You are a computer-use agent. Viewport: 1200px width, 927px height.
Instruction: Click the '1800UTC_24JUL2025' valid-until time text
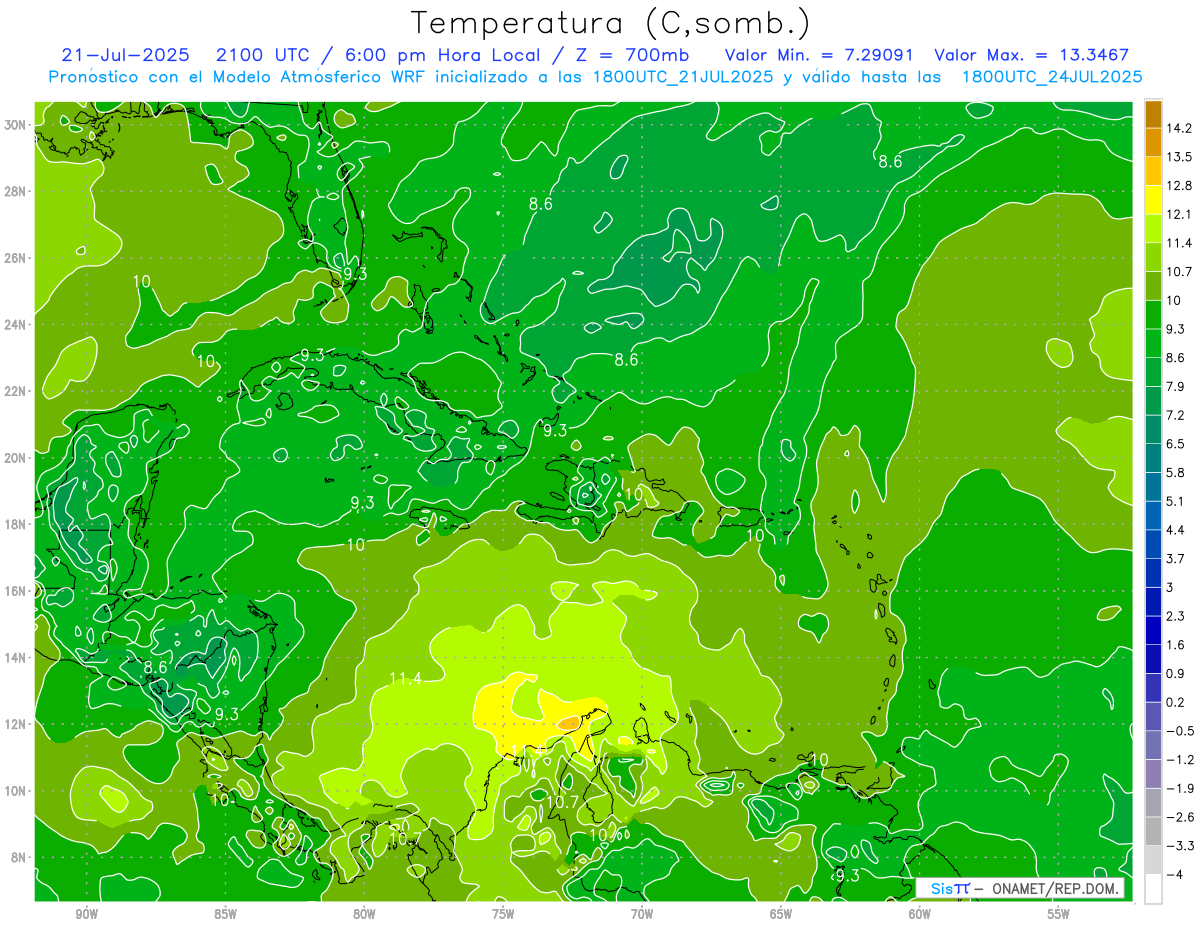[1051, 77]
